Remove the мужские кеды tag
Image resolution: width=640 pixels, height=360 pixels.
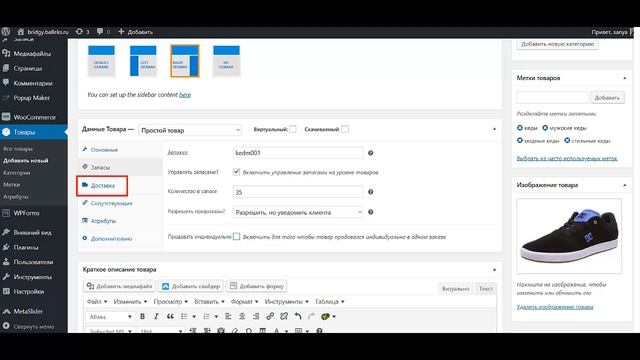tap(545, 128)
